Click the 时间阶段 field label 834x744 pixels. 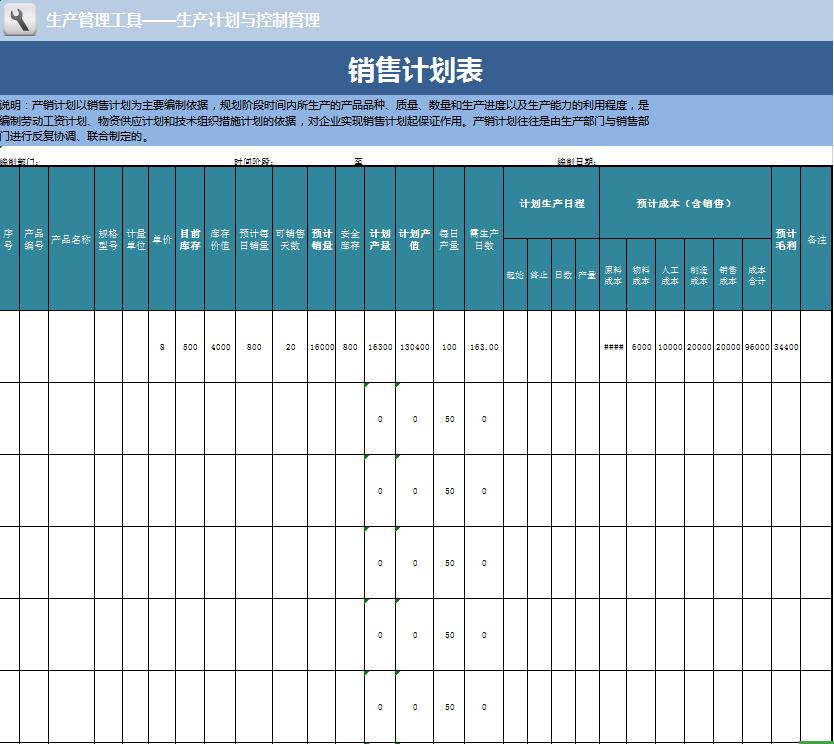254,161
